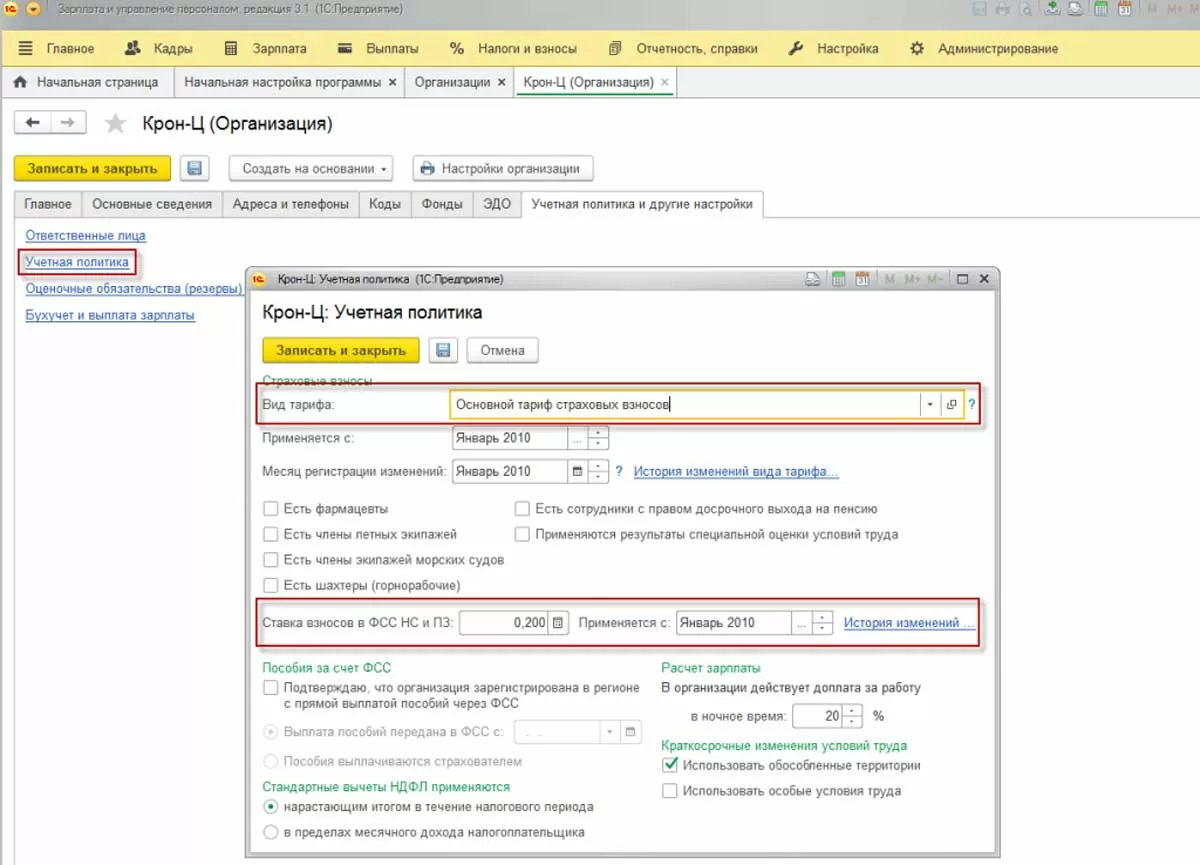Viewport: 1200px width, 865px height.
Task: Click the copy documents icon in title bar
Action: coord(1076,9)
